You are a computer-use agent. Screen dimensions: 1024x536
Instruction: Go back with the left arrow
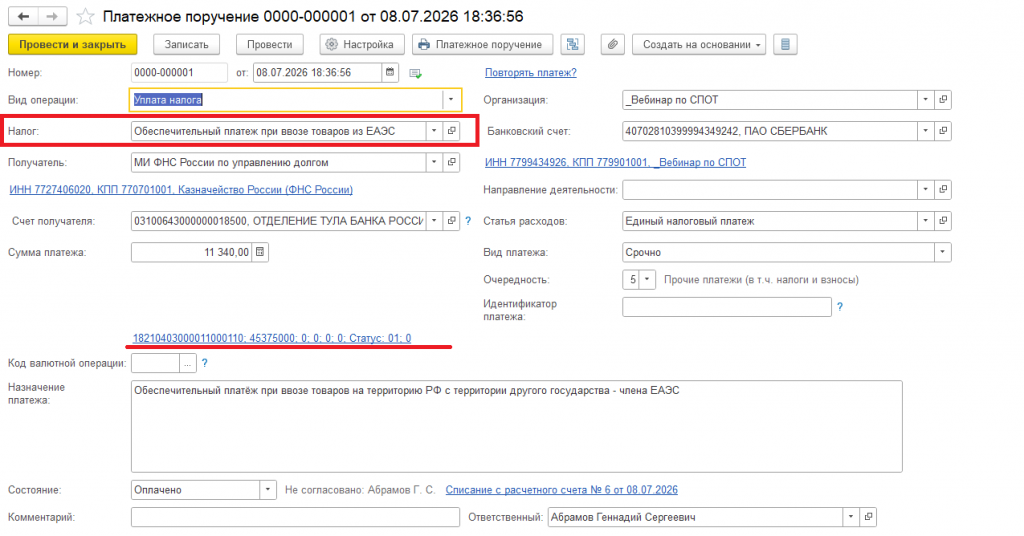tap(24, 16)
